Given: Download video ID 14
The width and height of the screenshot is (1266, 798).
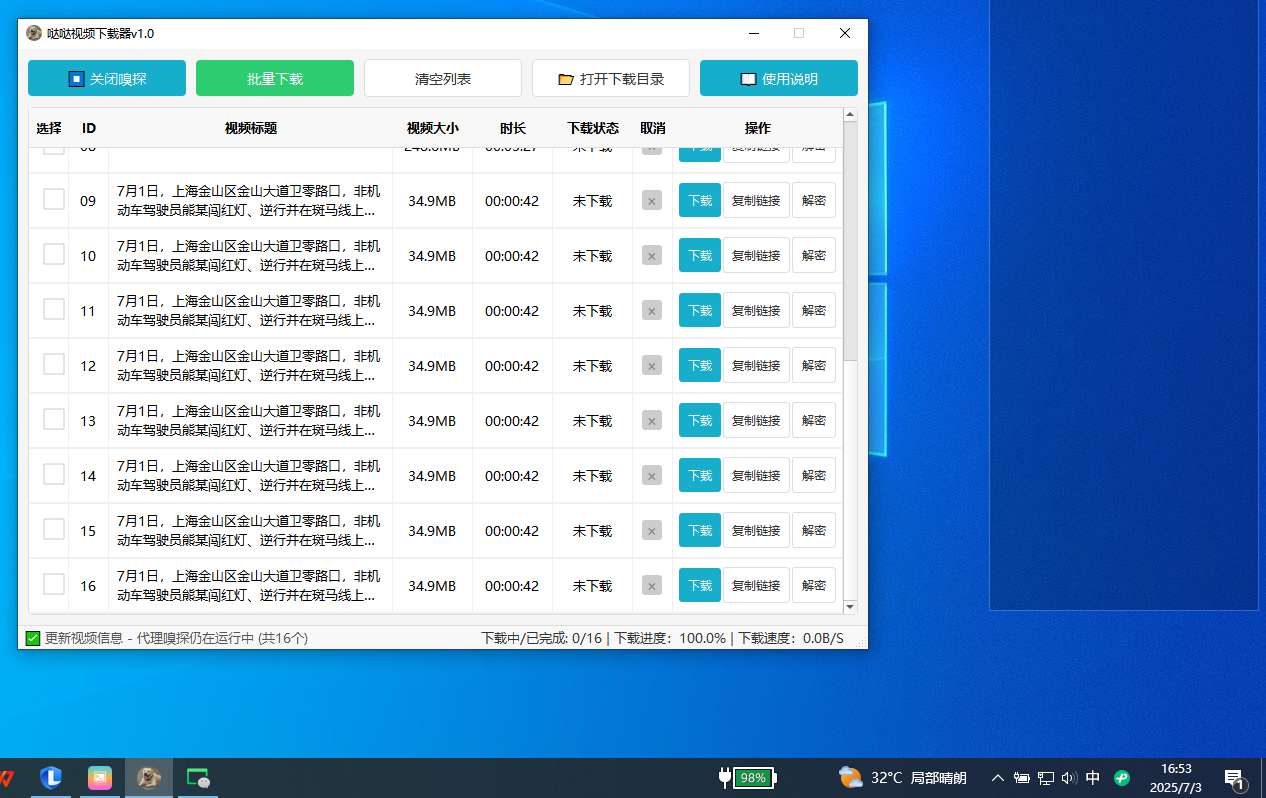Looking at the screenshot, I should pyautogui.click(x=700, y=475).
